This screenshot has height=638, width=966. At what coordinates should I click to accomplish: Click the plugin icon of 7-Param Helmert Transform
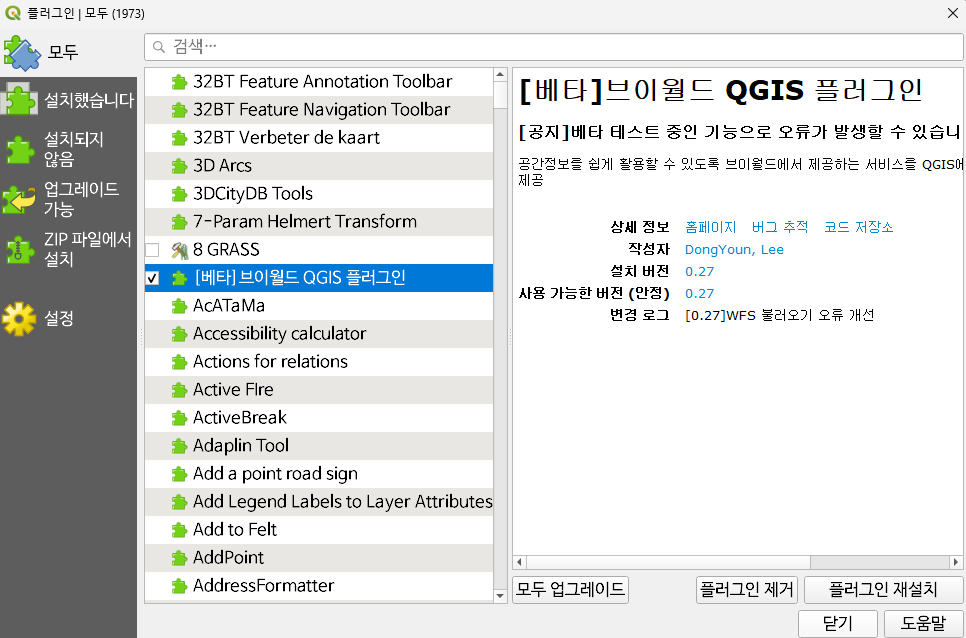click(x=179, y=222)
